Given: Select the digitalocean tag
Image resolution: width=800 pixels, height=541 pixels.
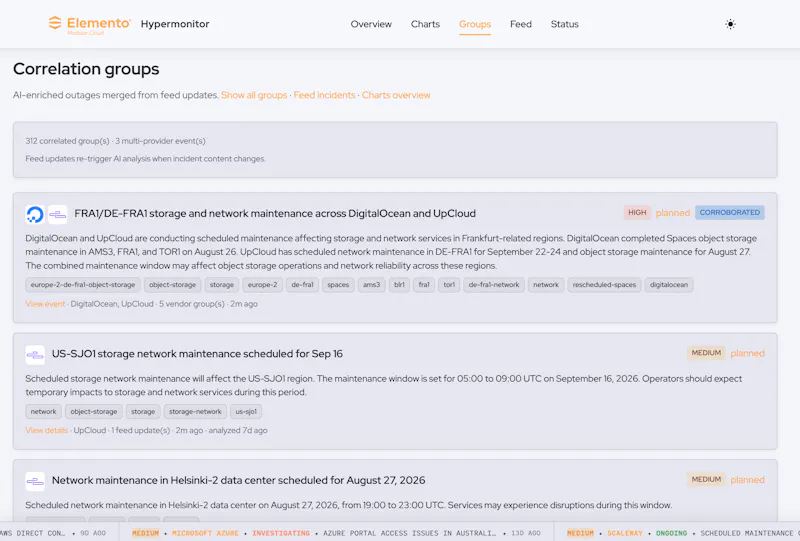Looking at the screenshot, I should coord(669,285).
